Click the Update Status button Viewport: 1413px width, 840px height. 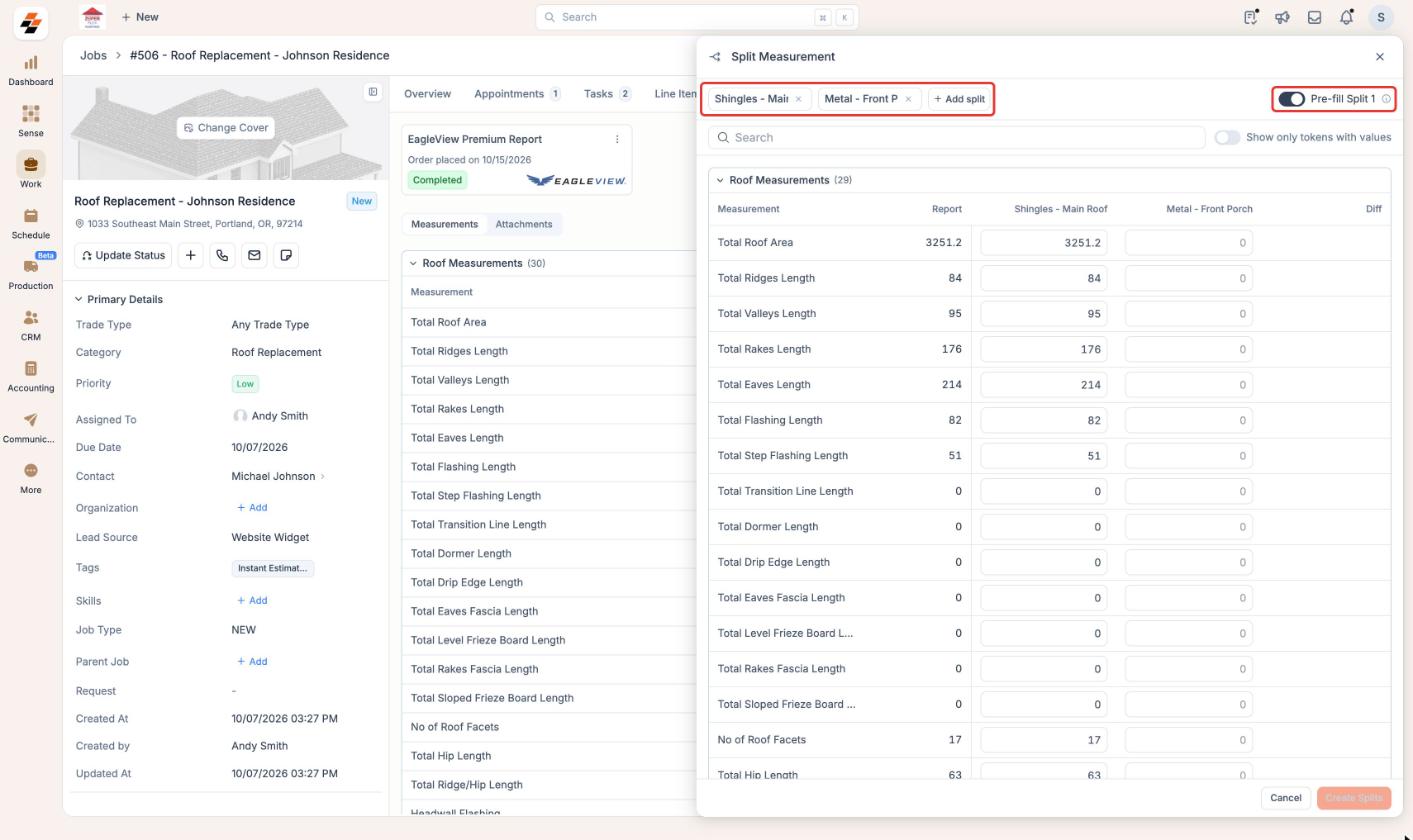[123, 255]
